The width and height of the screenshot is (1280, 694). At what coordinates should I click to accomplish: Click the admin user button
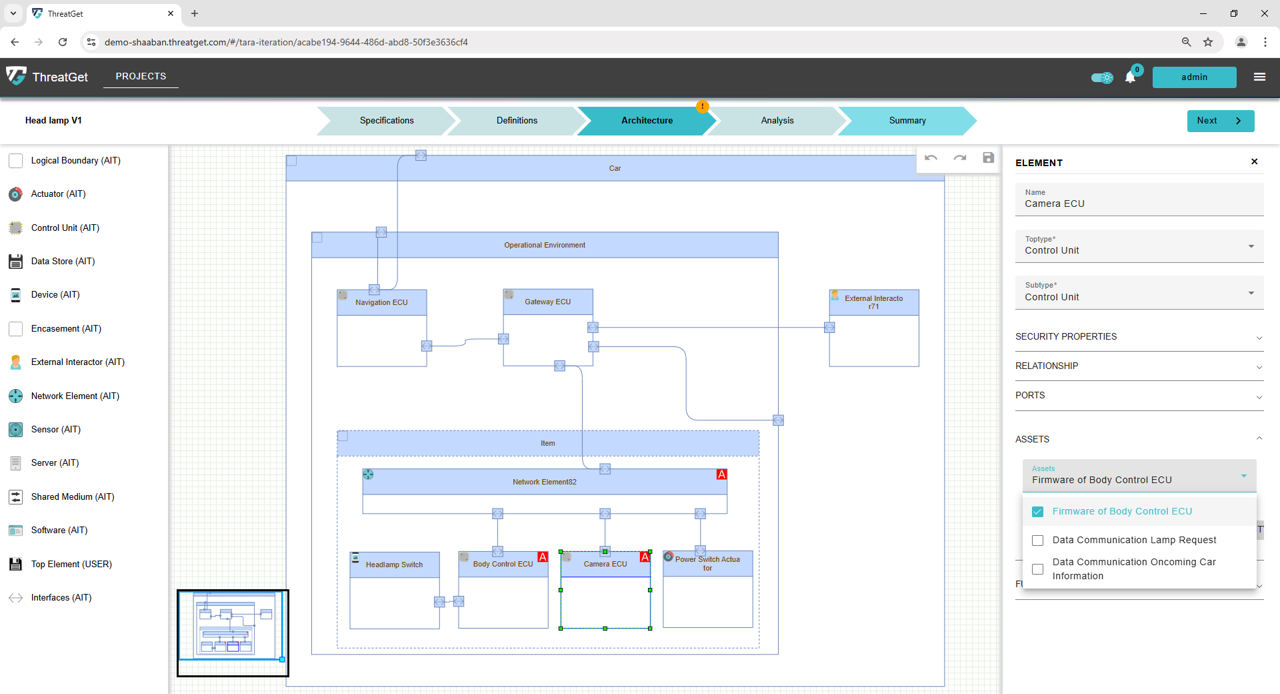pyautogui.click(x=1194, y=77)
